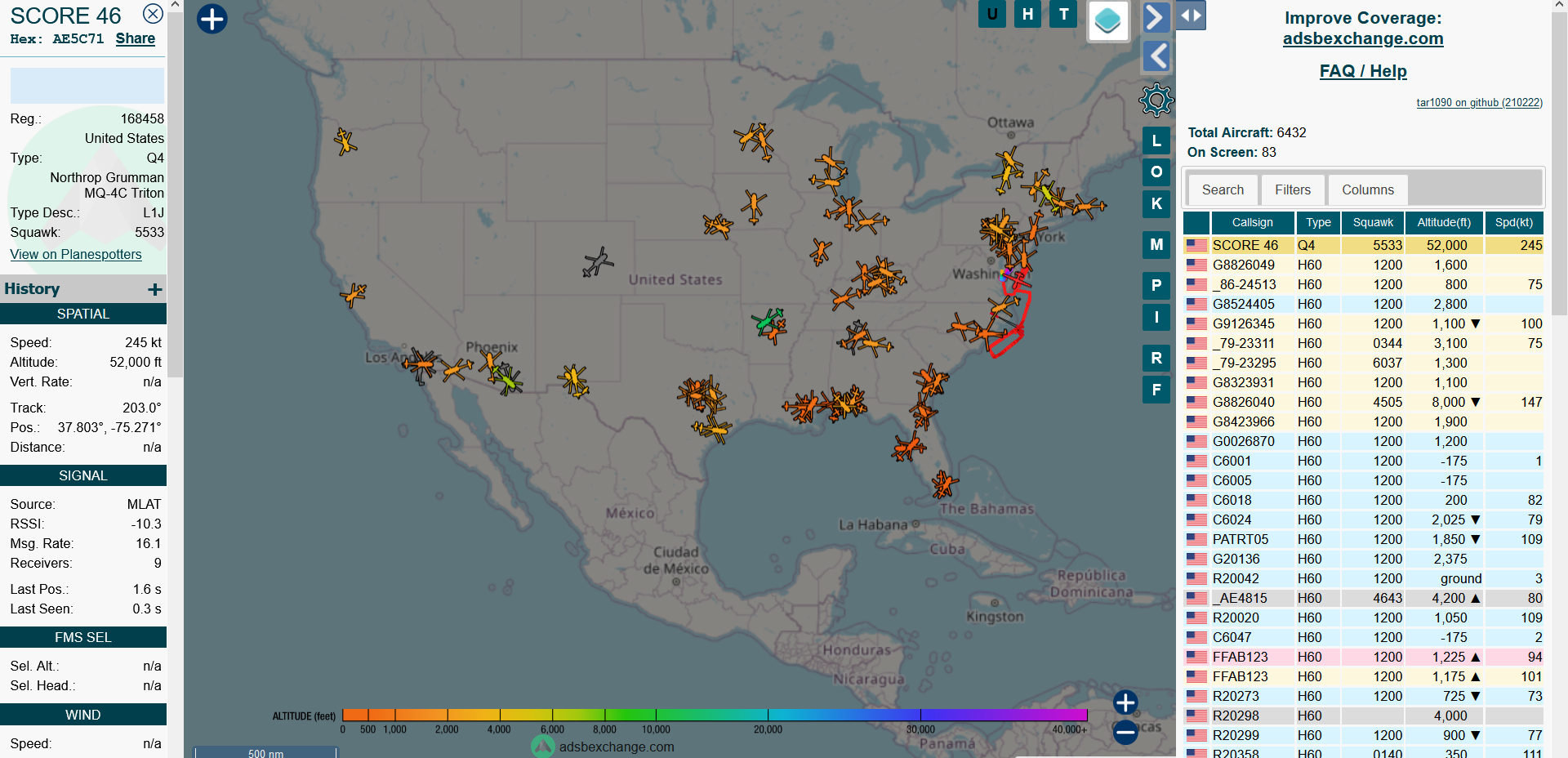Viewport: 1568px width, 758px height.
Task: Open View on Planespotters link
Action: click(76, 254)
